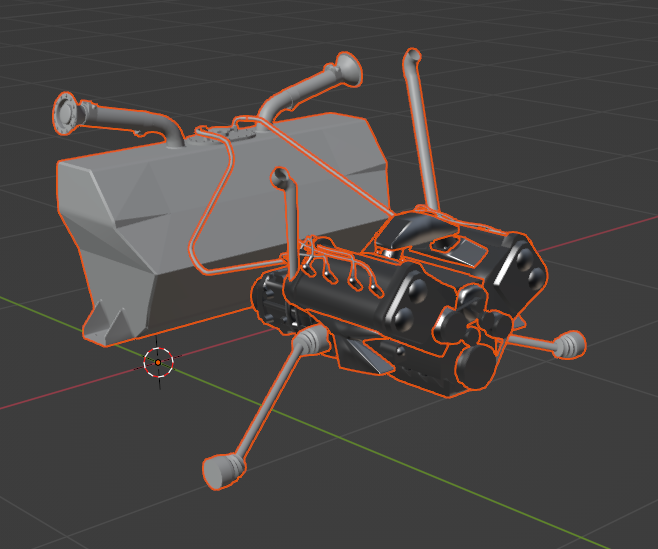Viewport: 658px width, 549px height.
Task: Click the 3D cursor crosshair near origin
Action: point(158,362)
